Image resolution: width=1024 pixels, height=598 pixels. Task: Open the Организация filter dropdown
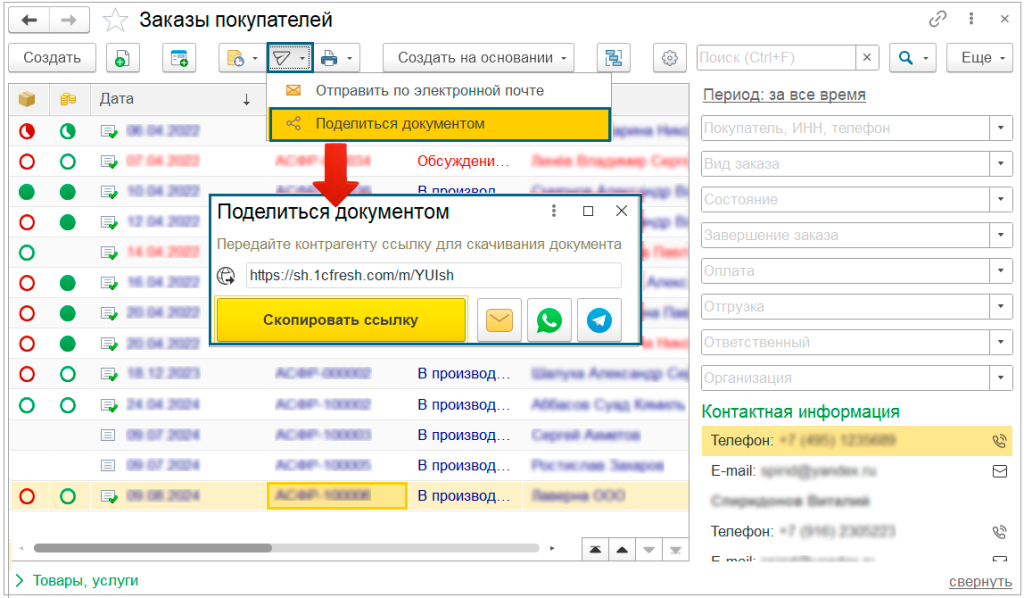click(x=999, y=378)
